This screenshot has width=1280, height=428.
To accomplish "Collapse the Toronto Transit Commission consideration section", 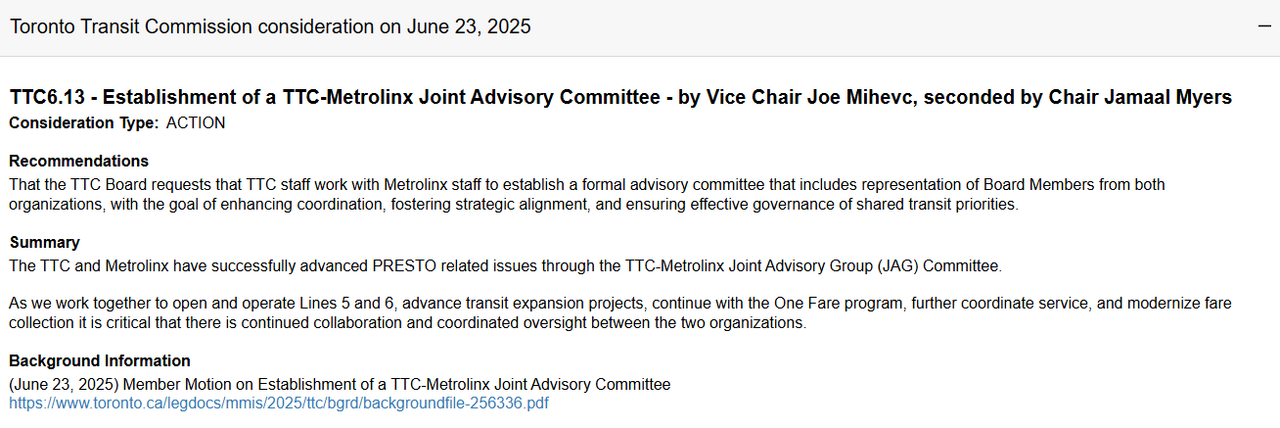I will [1263, 27].
